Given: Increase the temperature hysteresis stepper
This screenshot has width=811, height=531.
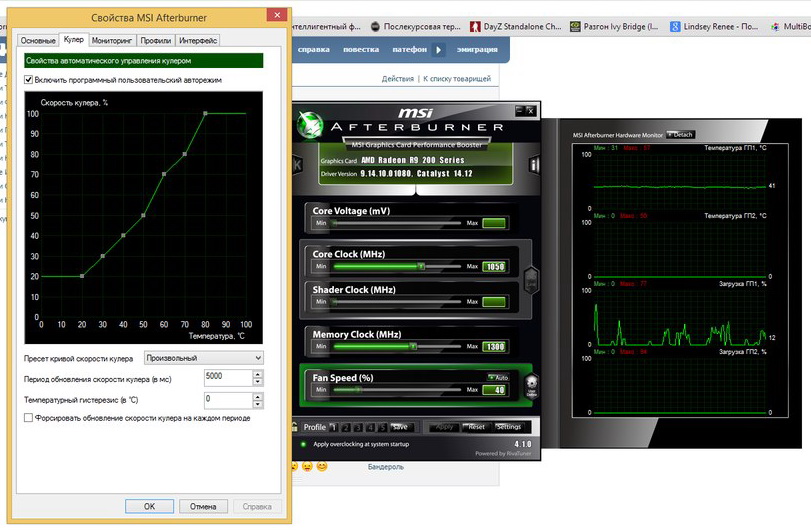Looking at the screenshot, I should pyautogui.click(x=258, y=397).
